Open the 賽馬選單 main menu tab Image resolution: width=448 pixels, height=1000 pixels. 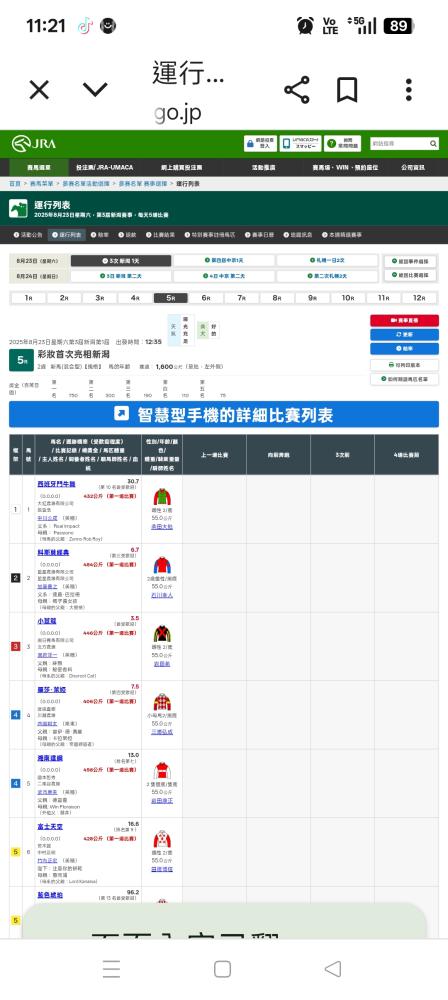click(x=39, y=167)
